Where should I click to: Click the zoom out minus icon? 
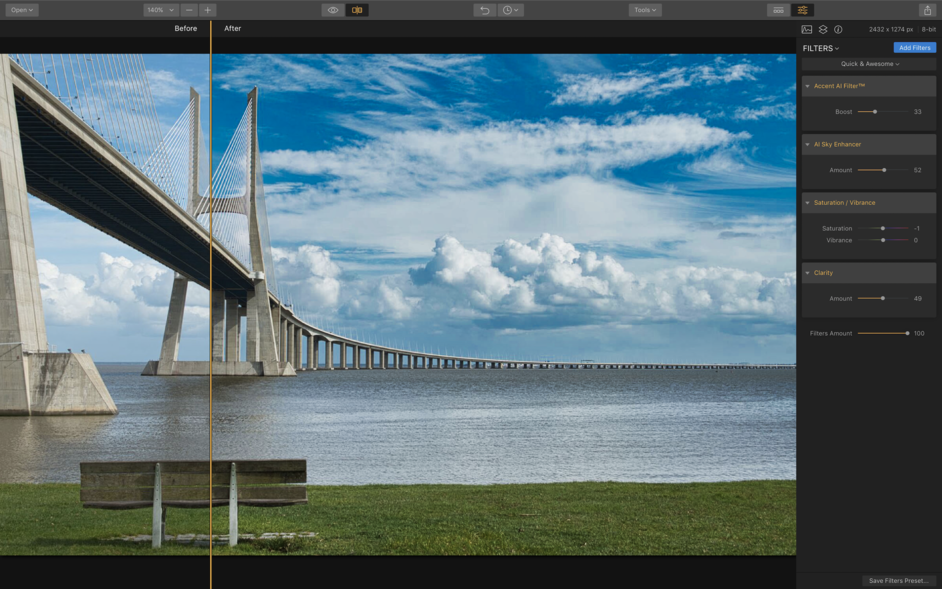click(x=187, y=9)
